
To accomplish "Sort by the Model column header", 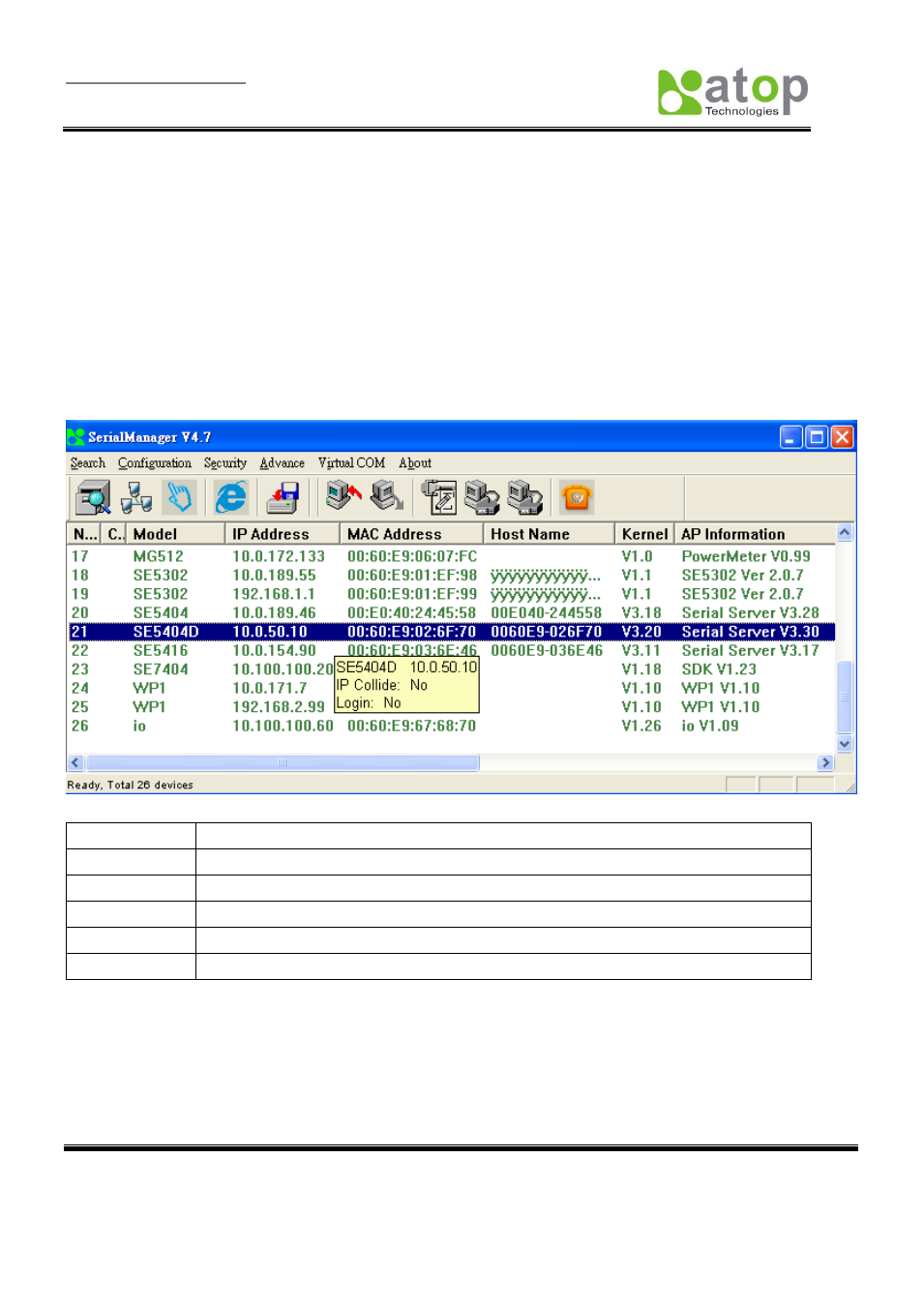I will pyautogui.click(x=176, y=534).
